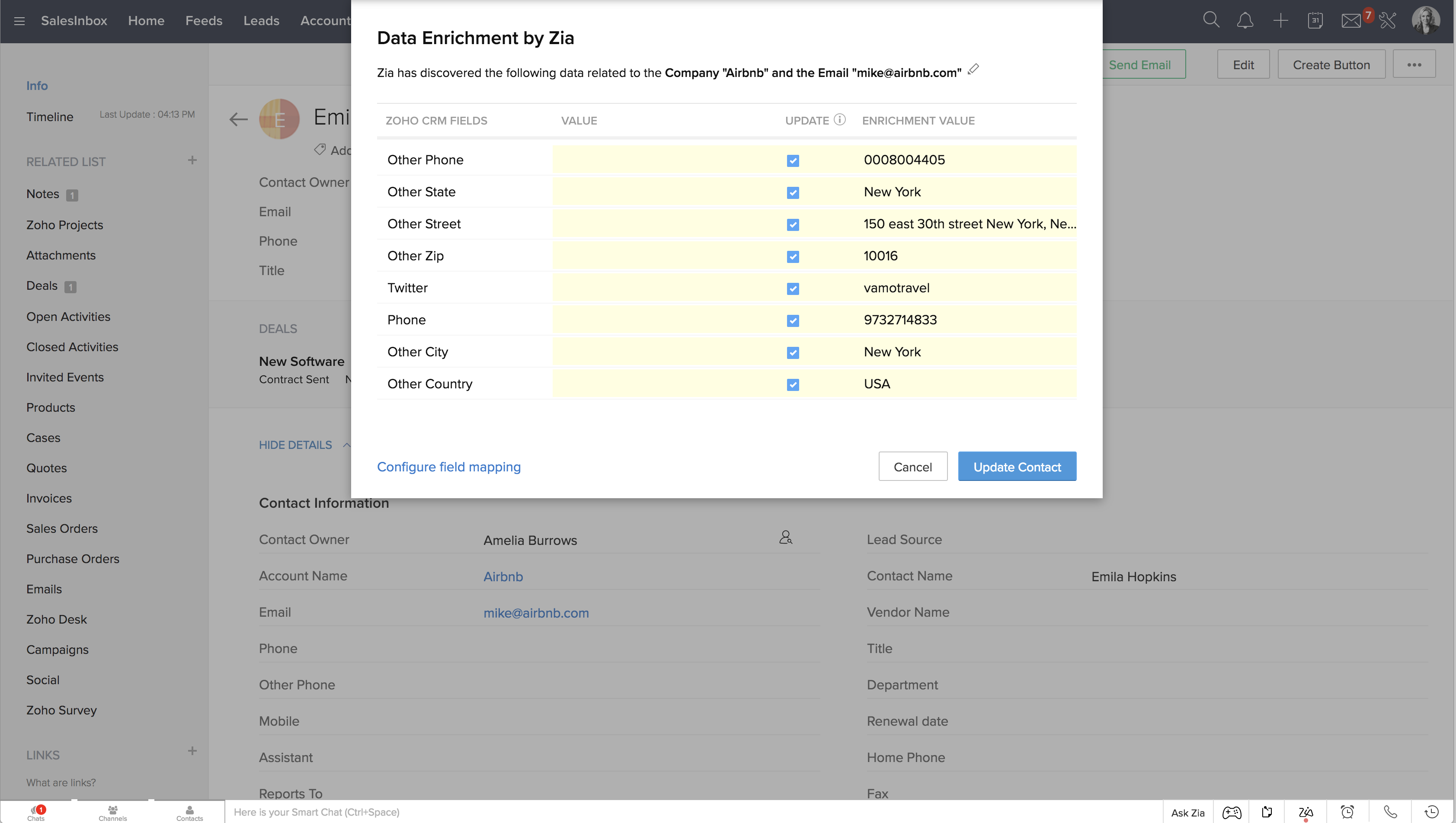Open Purchase Orders related list

(73, 558)
